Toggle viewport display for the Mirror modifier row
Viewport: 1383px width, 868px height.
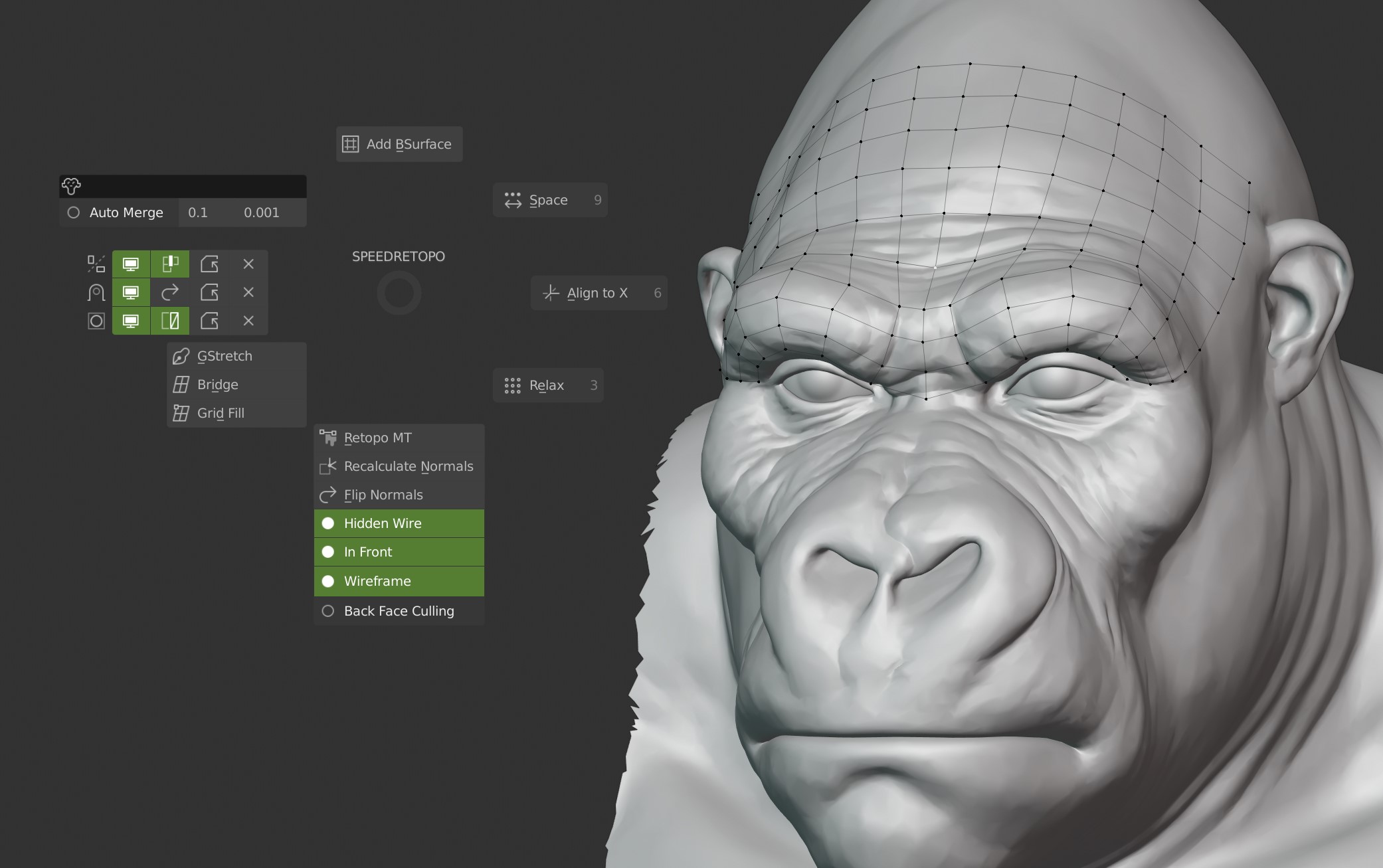pyautogui.click(x=131, y=264)
